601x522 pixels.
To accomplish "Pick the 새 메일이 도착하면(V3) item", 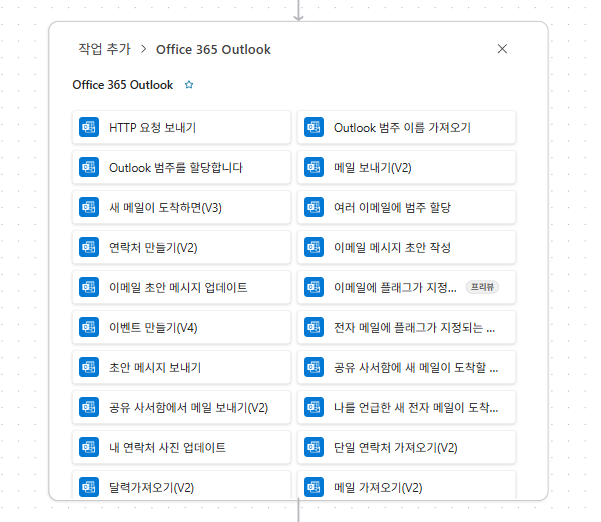I will [x=181, y=207].
